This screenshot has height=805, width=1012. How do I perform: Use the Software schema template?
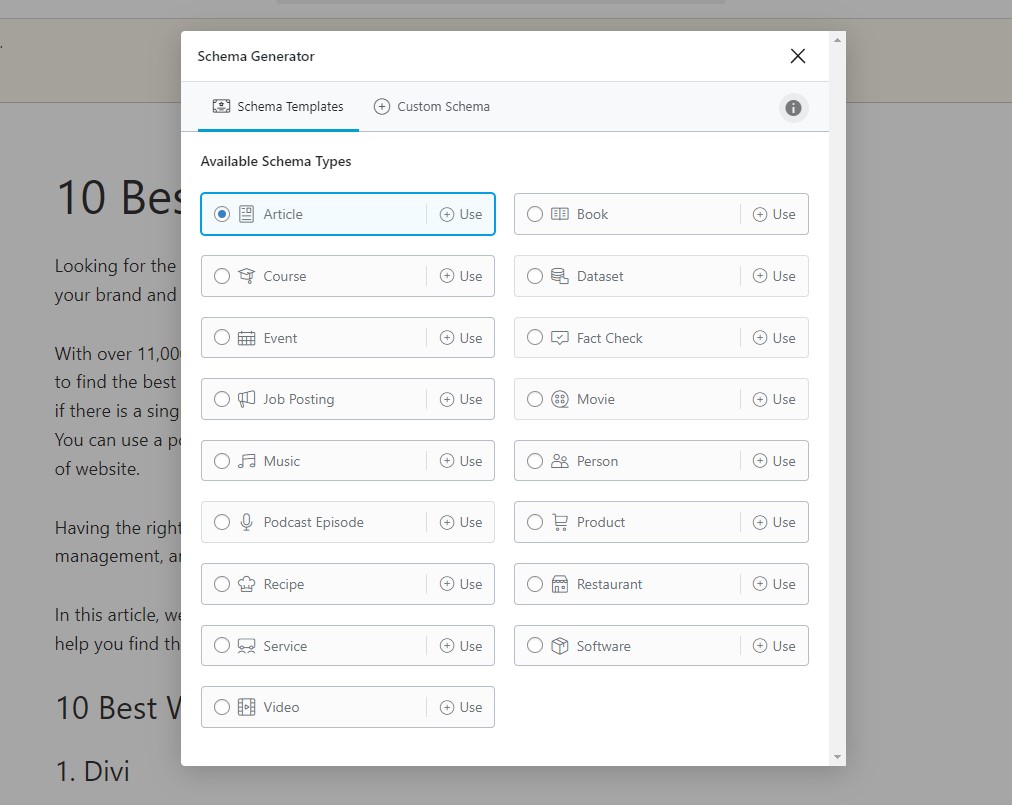774,646
